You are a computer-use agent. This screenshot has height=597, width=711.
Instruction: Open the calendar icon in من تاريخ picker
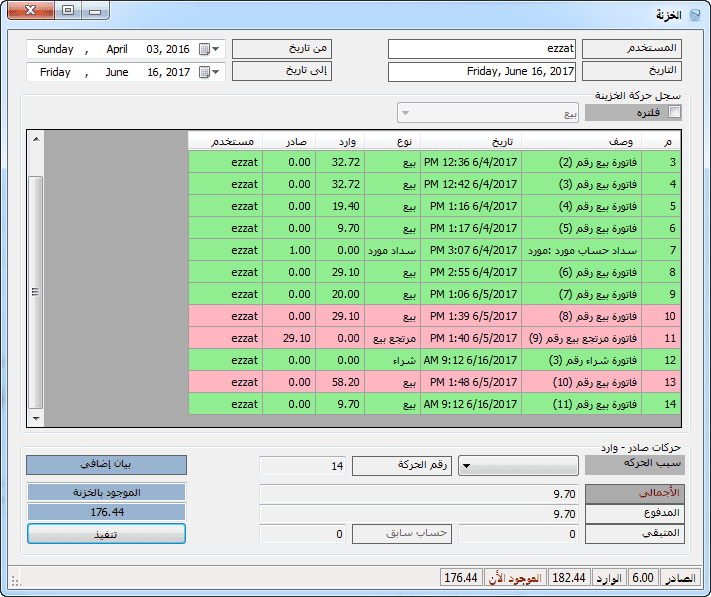pos(205,49)
